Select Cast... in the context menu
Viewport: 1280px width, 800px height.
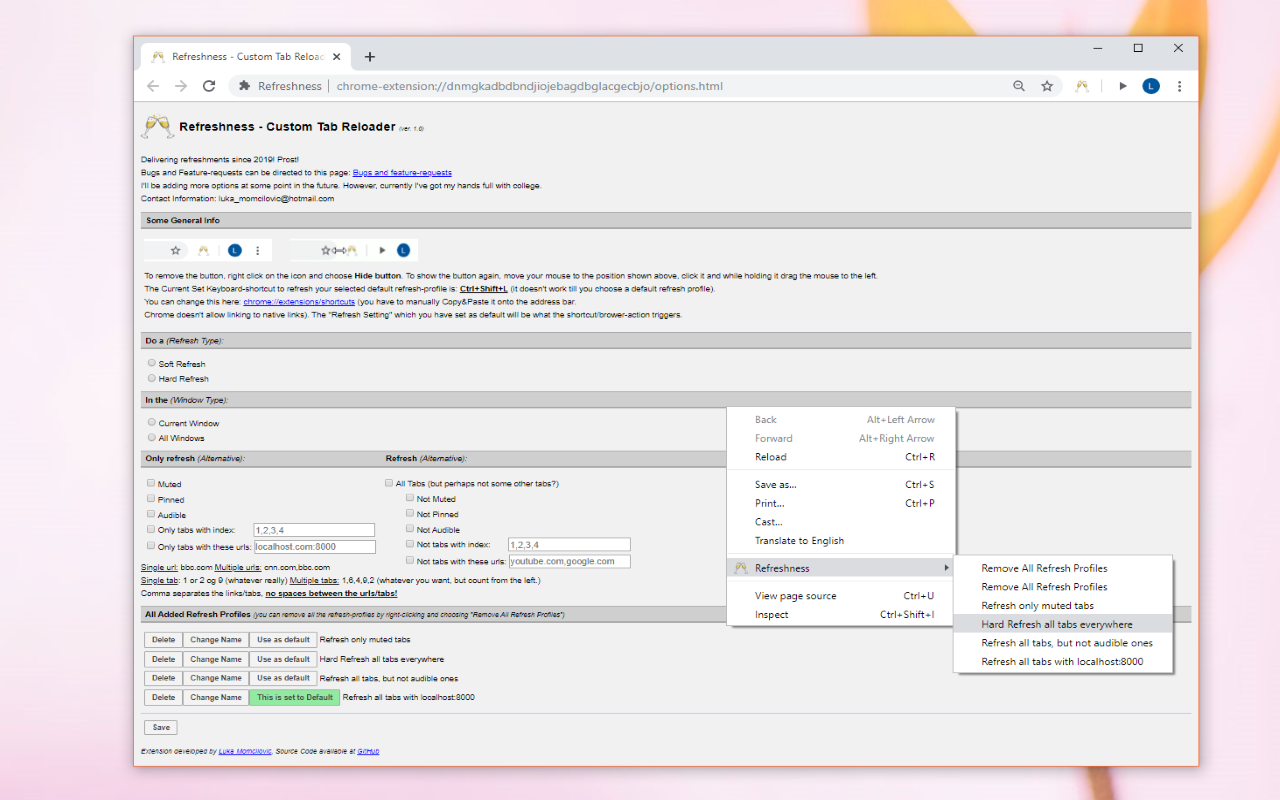coord(841,522)
